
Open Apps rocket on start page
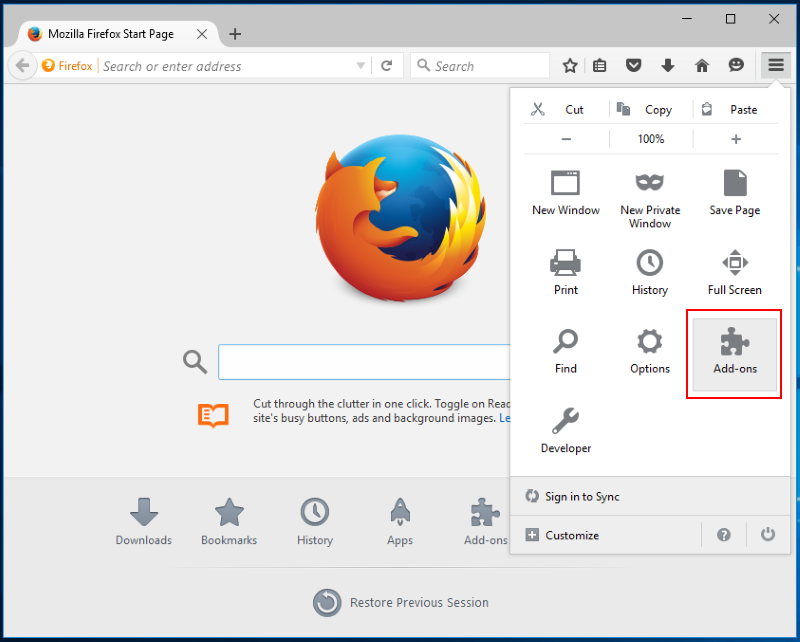tap(400, 522)
